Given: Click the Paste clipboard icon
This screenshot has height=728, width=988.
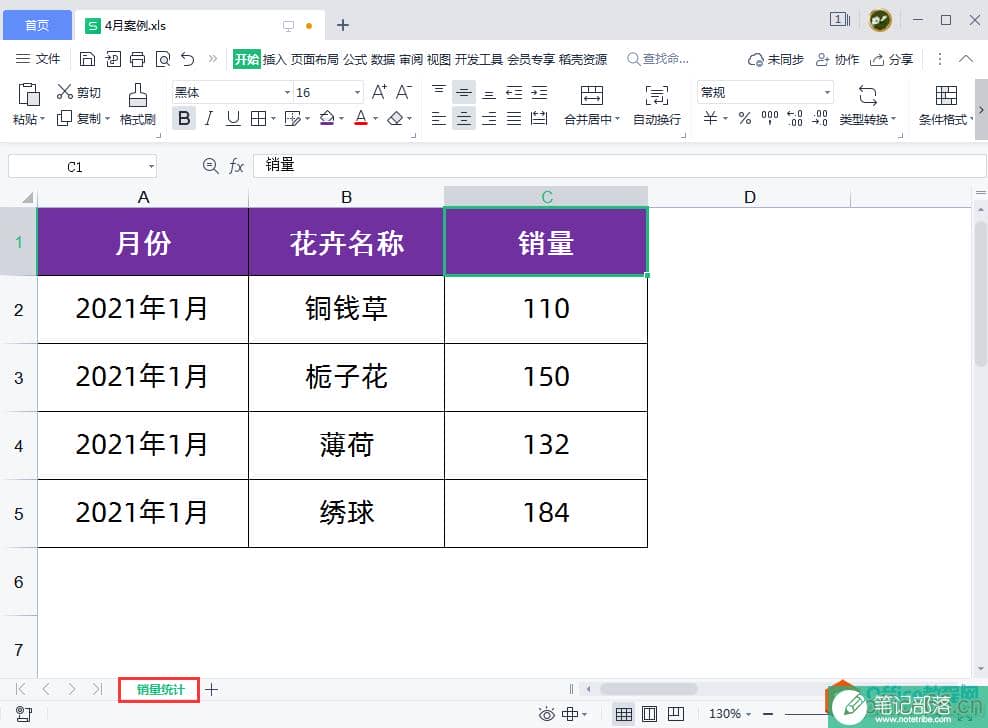Looking at the screenshot, I should pos(28,95).
